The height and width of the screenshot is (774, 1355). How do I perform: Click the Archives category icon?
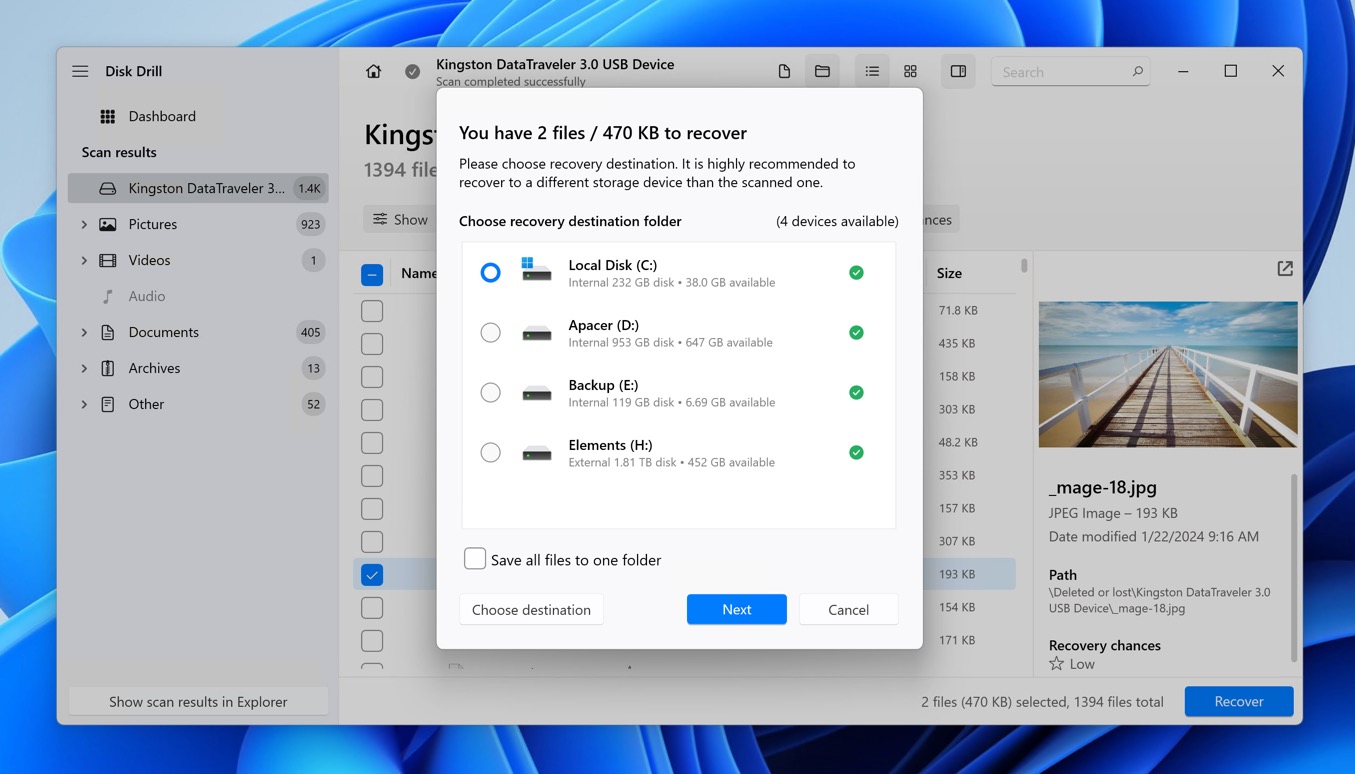[x=107, y=368]
